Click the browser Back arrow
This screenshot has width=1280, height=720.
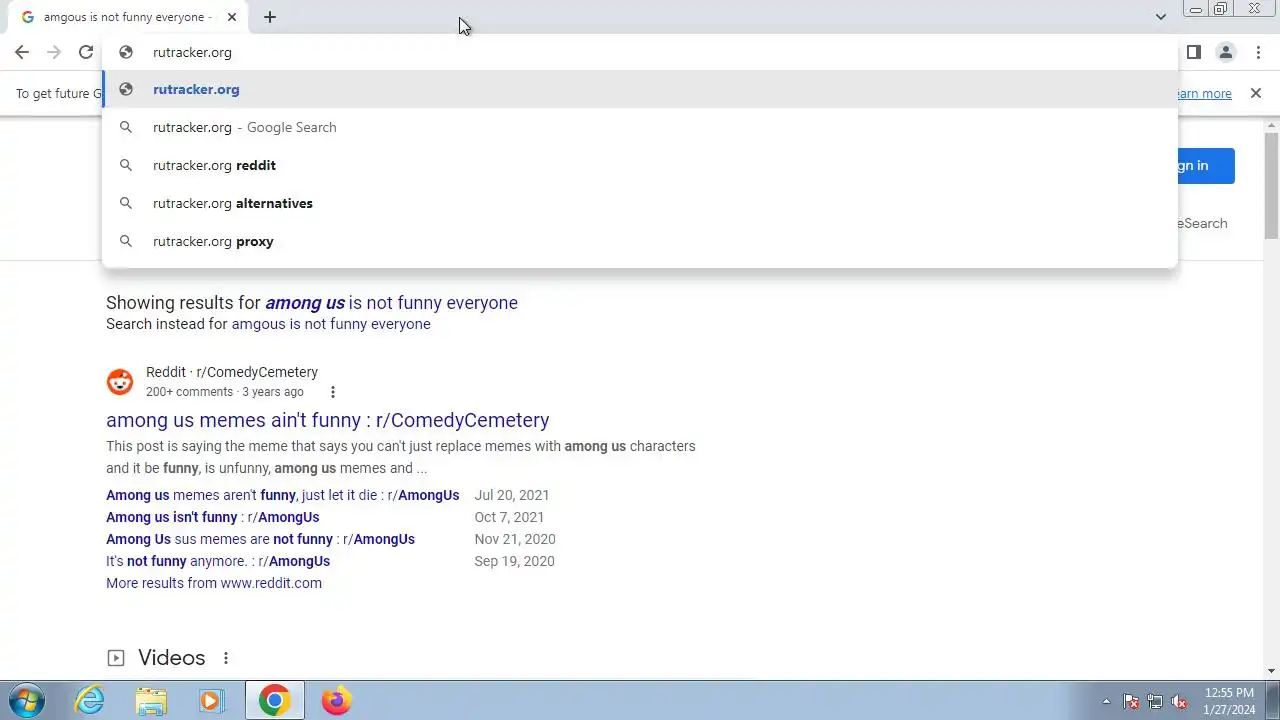point(22,52)
